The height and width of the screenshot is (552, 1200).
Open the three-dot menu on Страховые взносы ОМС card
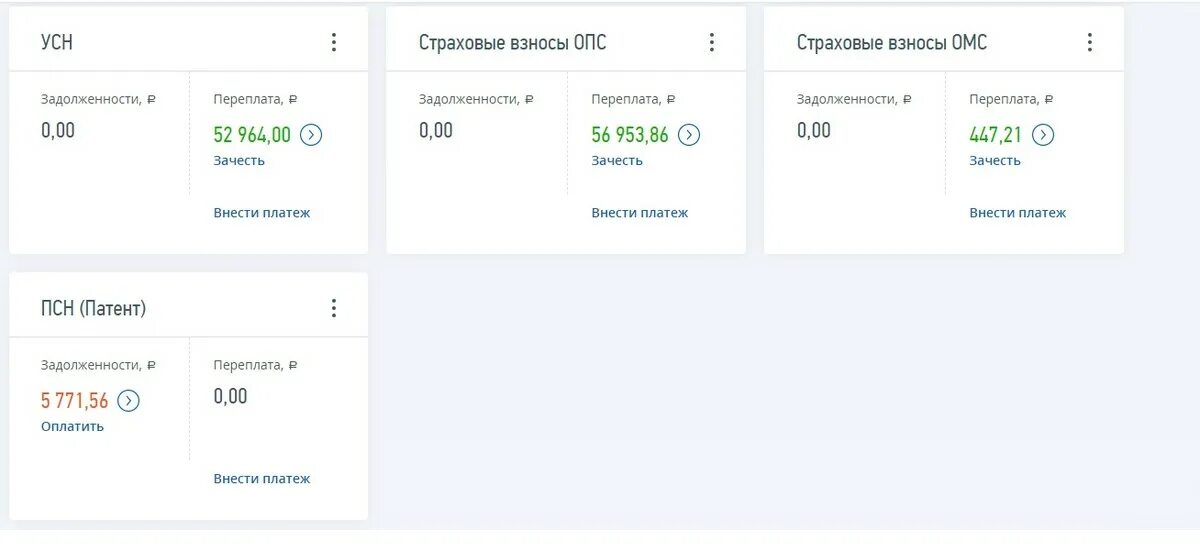point(1089,42)
